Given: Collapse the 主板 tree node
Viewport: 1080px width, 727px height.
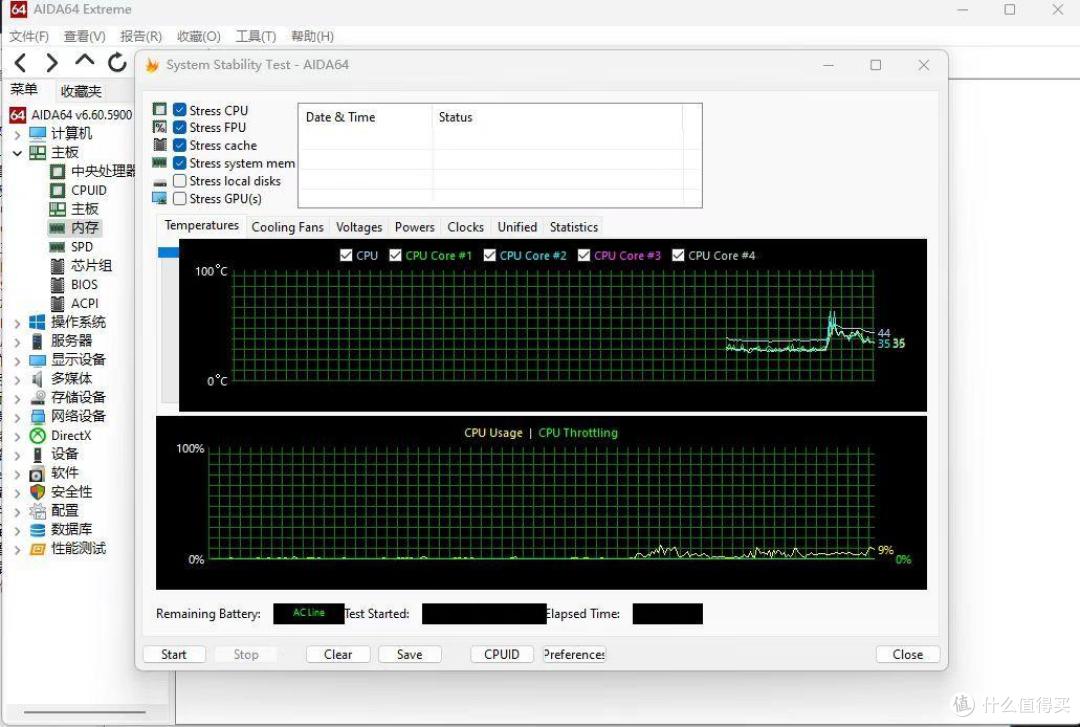Looking at the screenshot, I should click(x=17, y=152).
